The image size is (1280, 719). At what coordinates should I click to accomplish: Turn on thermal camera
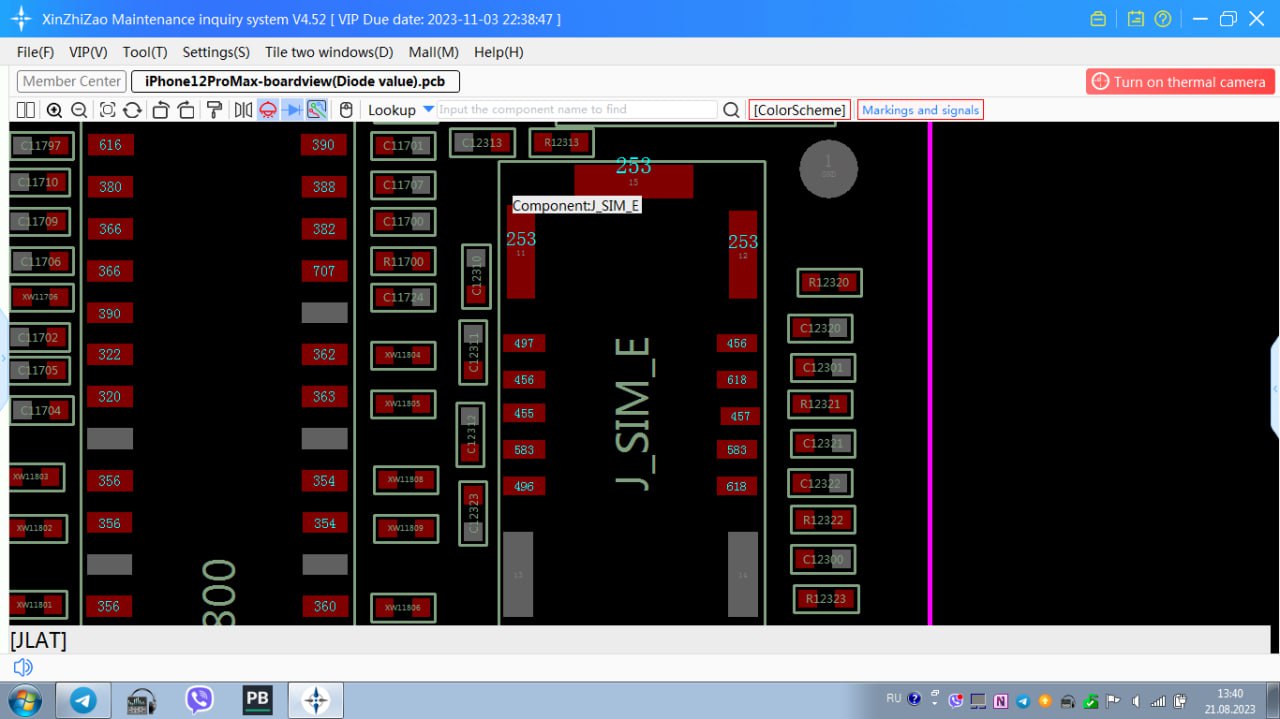[x=1180, y=82]
